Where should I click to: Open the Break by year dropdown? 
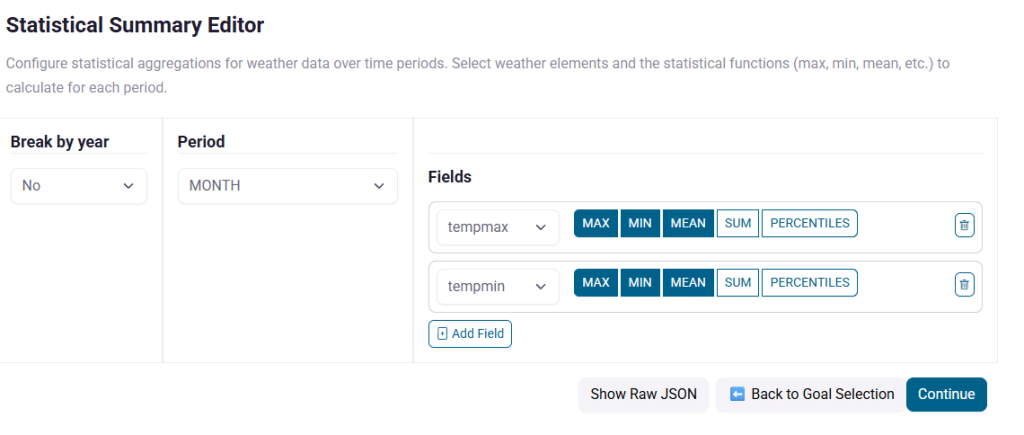click(x=78, y=186)
